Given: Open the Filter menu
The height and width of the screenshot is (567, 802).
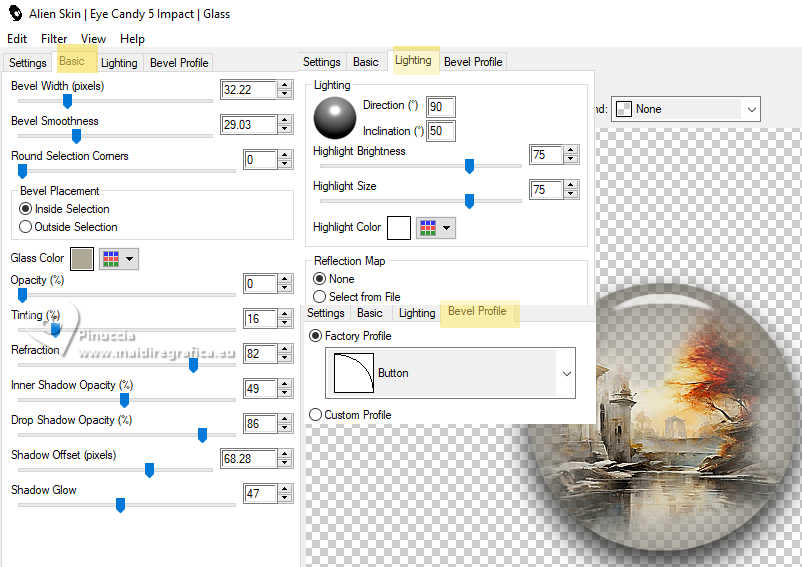Looking at the screenshot, I should (x=54, y=39).
